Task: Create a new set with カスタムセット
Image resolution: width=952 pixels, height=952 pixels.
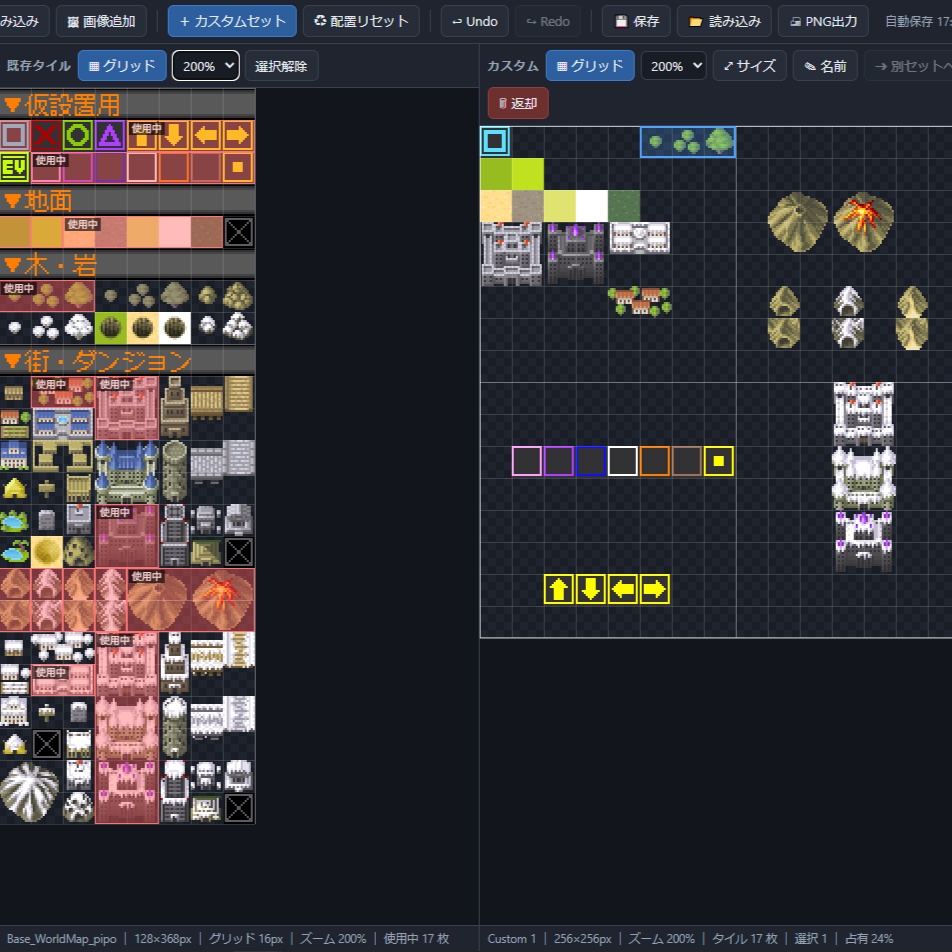Action: pos(232,21)
